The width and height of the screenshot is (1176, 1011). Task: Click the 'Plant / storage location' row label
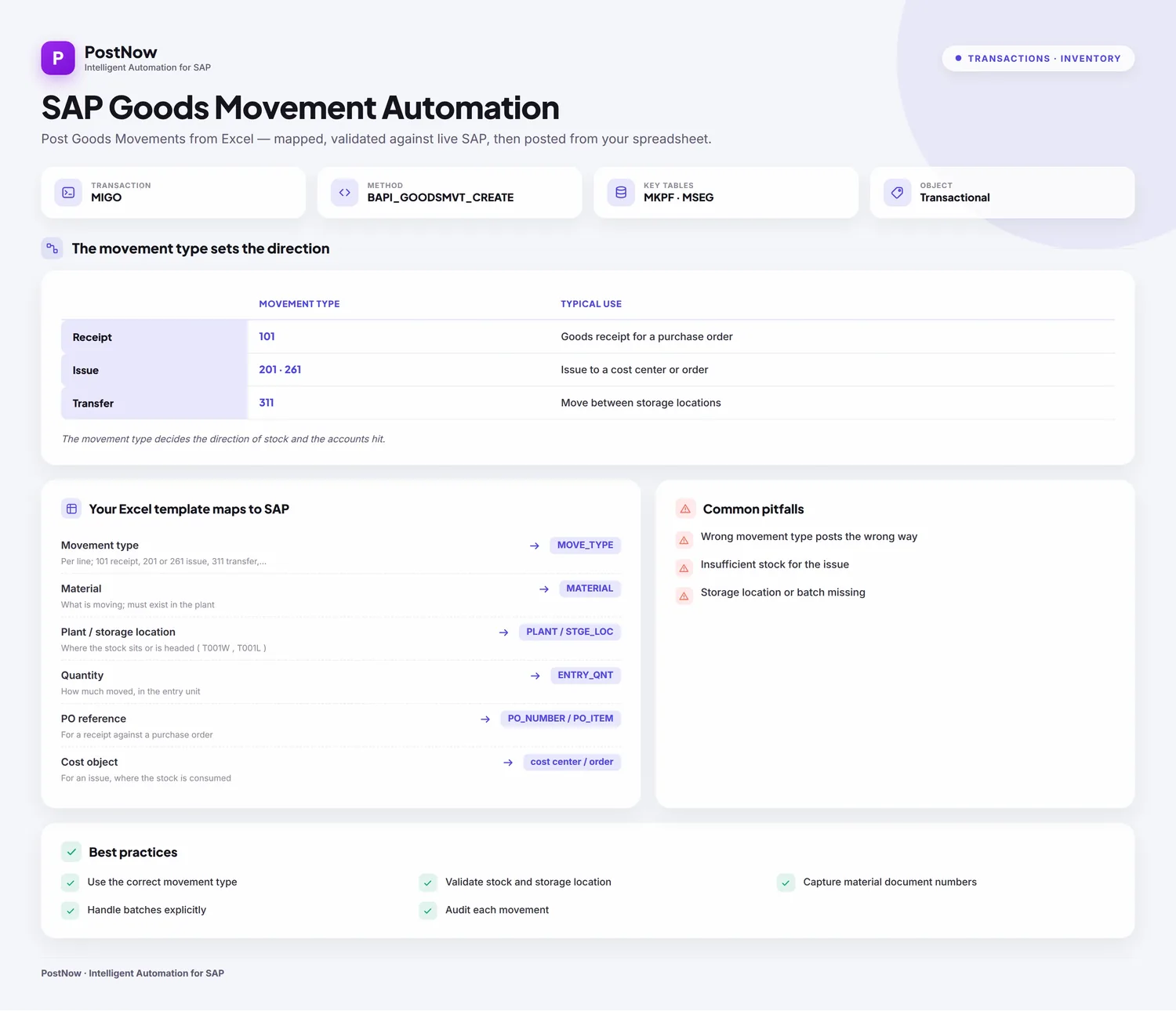(118, 632)
